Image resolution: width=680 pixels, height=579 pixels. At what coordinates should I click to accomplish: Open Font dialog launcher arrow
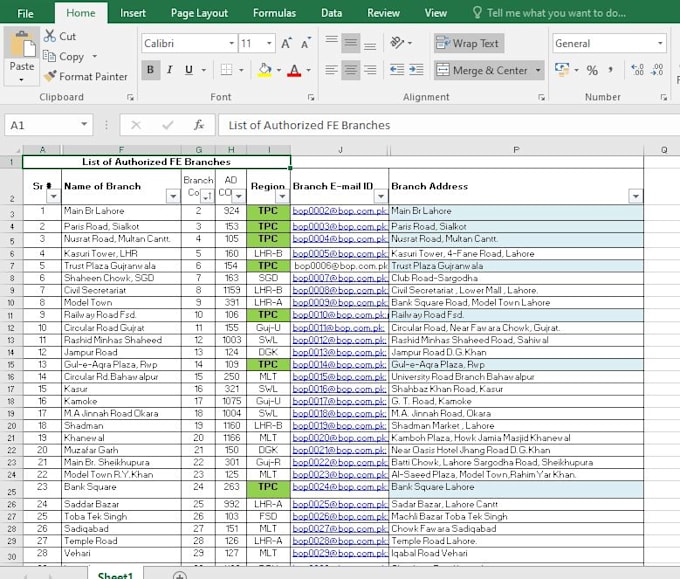[x=311, y=98]
